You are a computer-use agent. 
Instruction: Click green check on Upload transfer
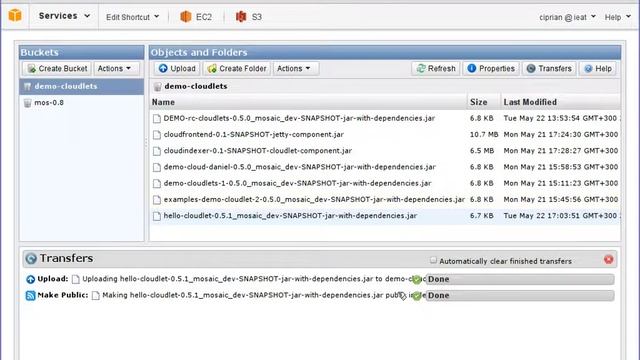[416, 280]
